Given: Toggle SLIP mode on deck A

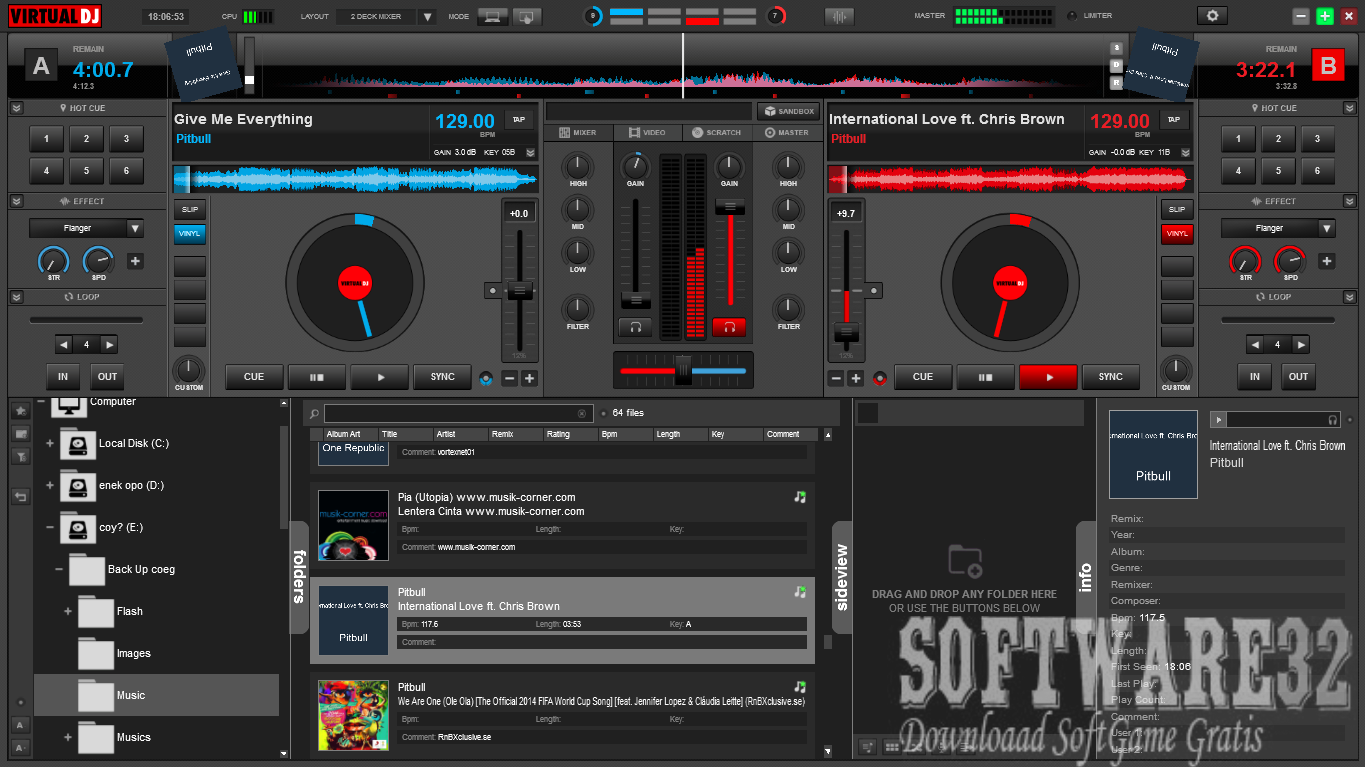Looking at the screenshot, I should (x=190, y=210).
